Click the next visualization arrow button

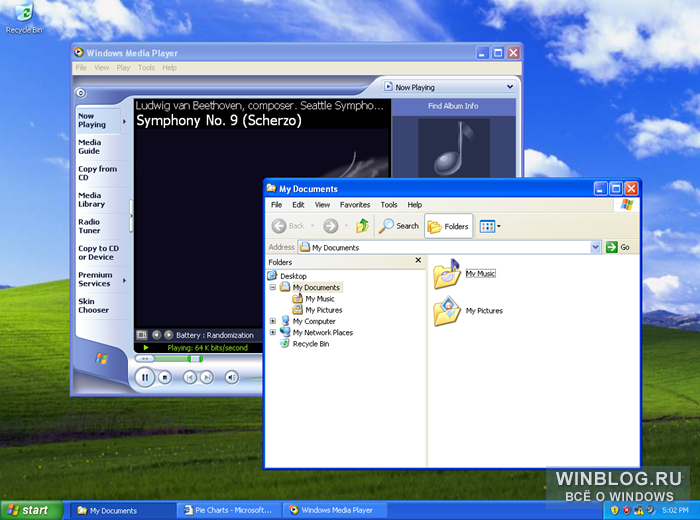168,335
